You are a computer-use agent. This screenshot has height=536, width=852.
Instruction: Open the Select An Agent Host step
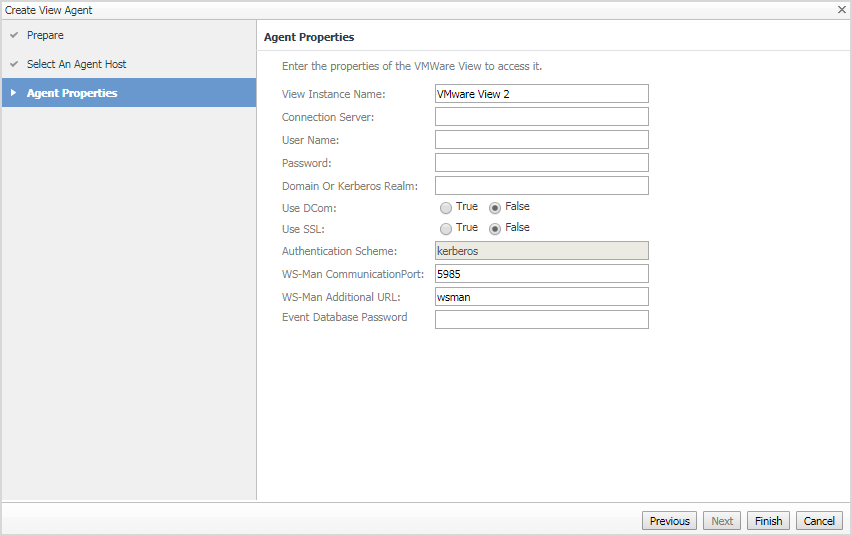tap(76, 64)
